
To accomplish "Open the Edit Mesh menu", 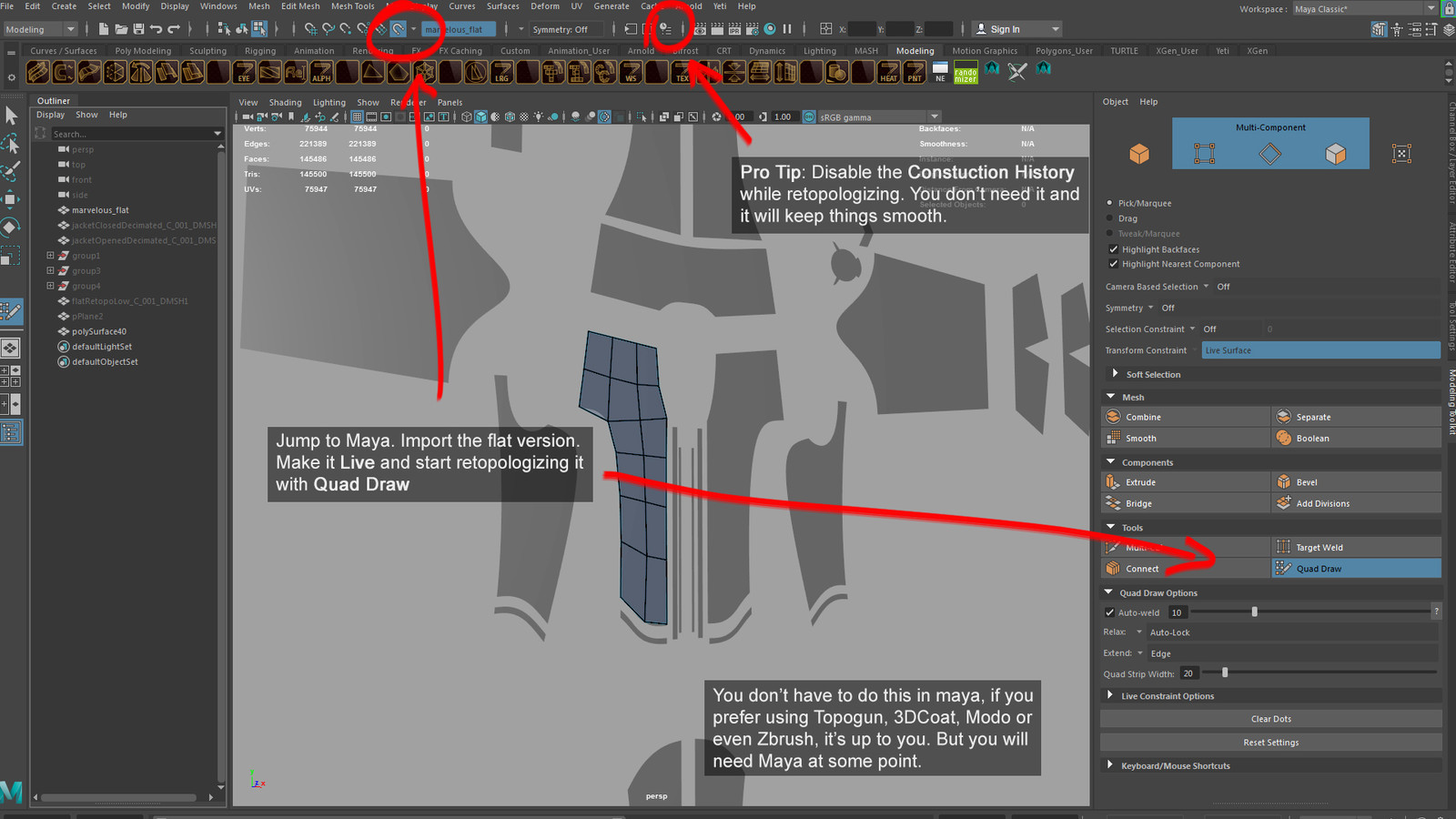I will [x=300, y=6].
